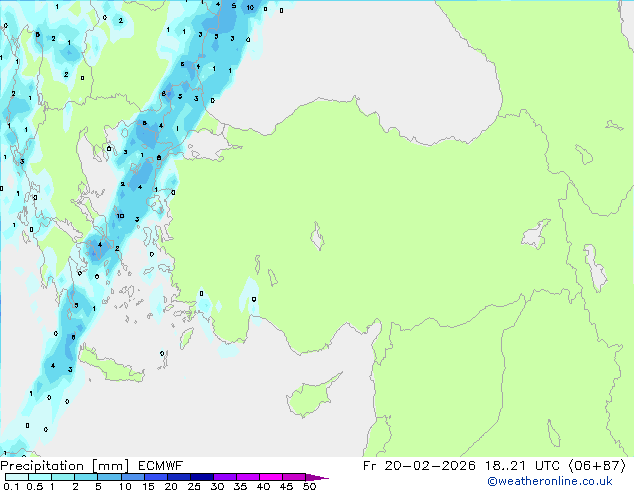This screenshot has height=490, width=634.
Task: Click the legend value label '25'
Action: [x=194, y=486]
